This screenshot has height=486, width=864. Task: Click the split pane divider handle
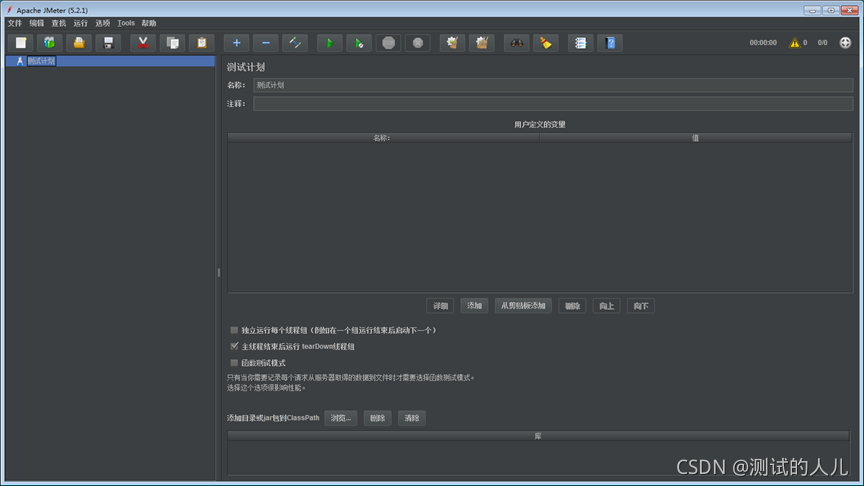[219, 272]
